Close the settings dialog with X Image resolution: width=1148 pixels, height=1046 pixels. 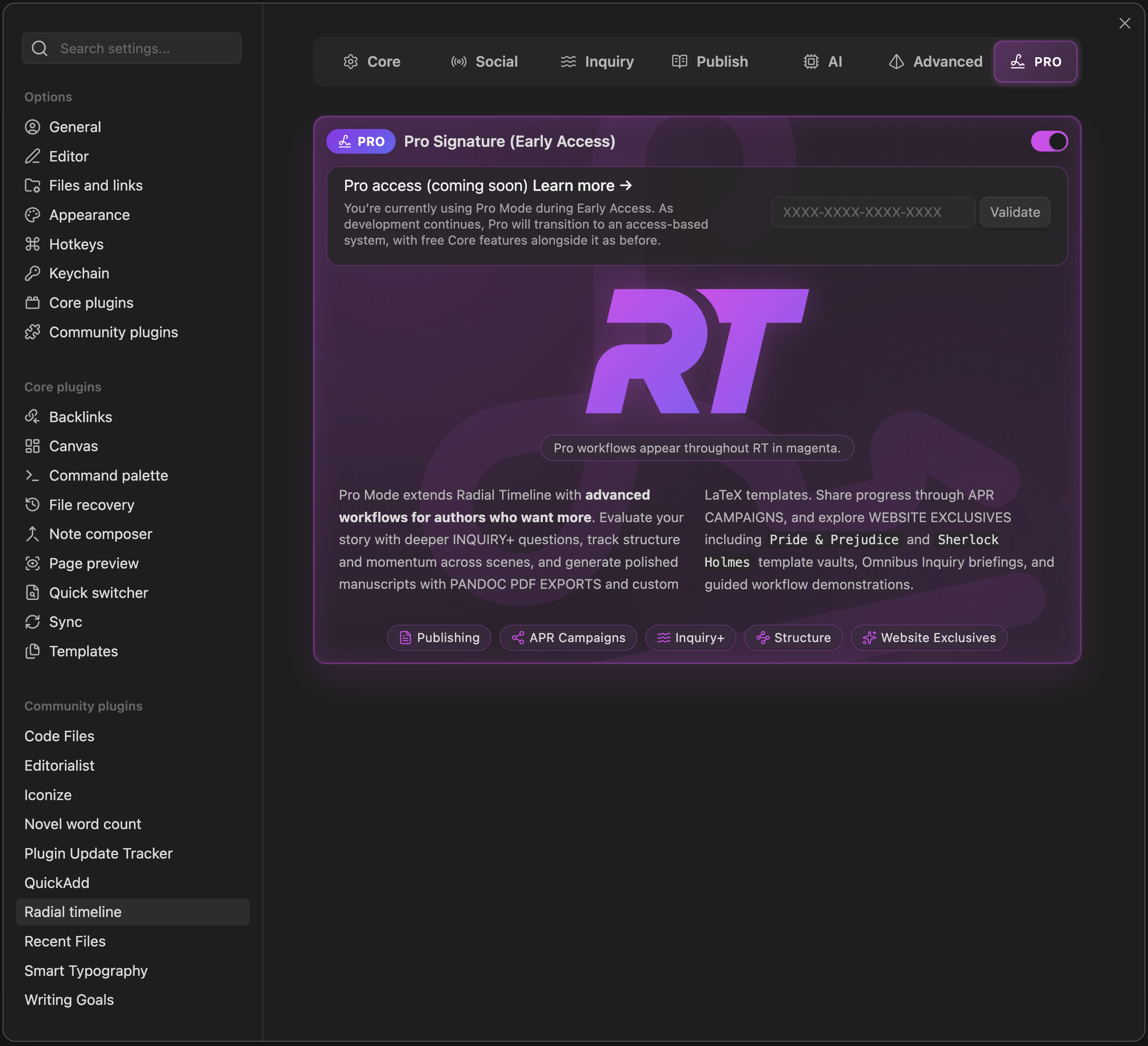coord(1125,23)
